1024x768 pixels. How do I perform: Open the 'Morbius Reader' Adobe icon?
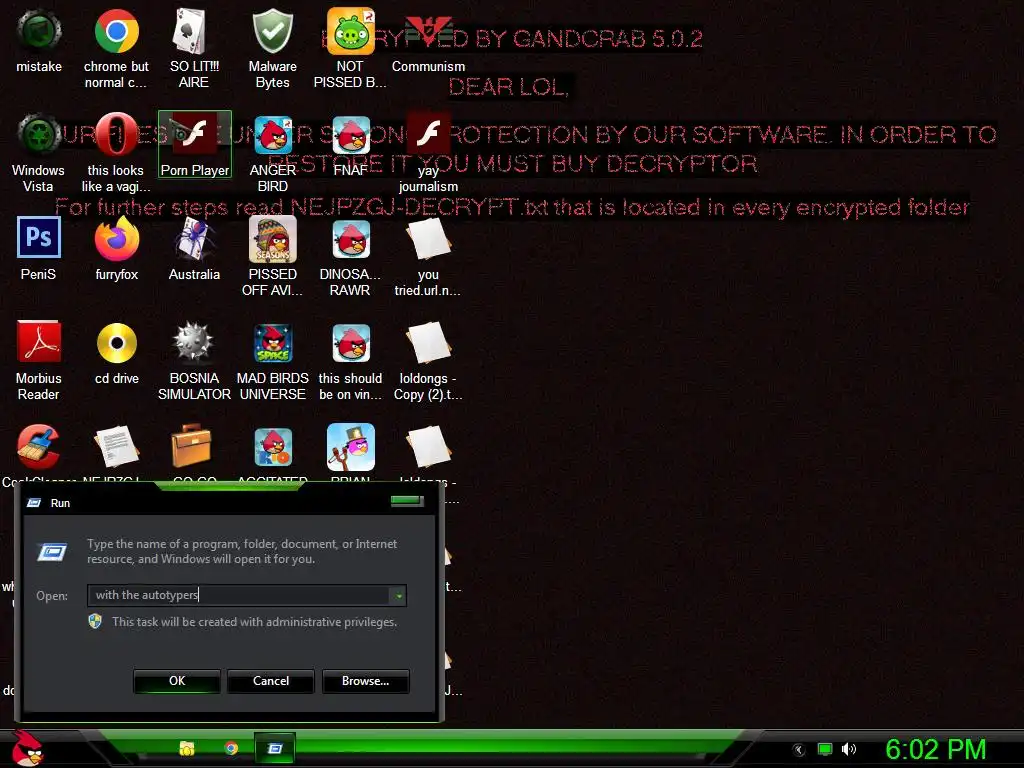tap(39, 360)
